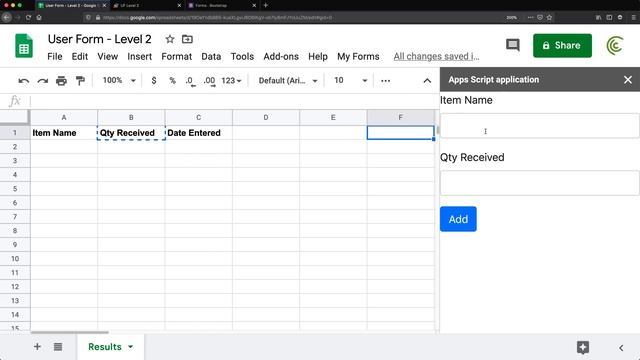Open the font size 10 dropdown

[351, 80]
